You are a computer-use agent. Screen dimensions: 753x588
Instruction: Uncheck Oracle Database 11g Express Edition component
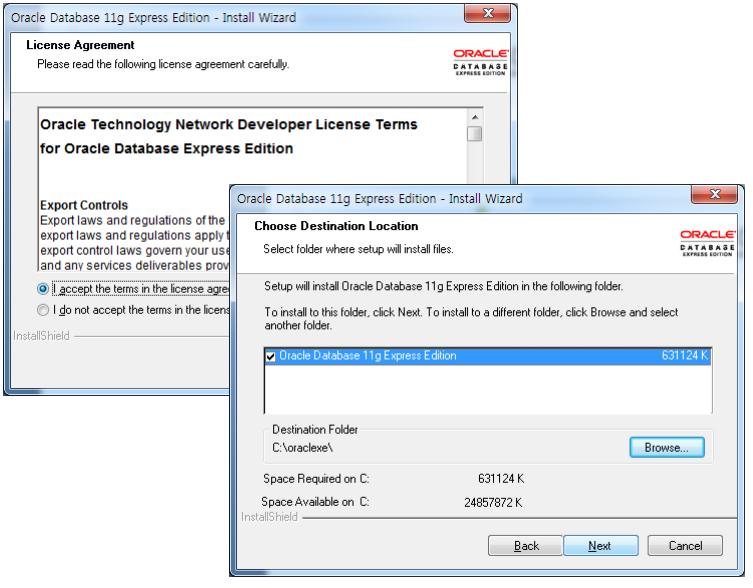(x=271, y=356)
